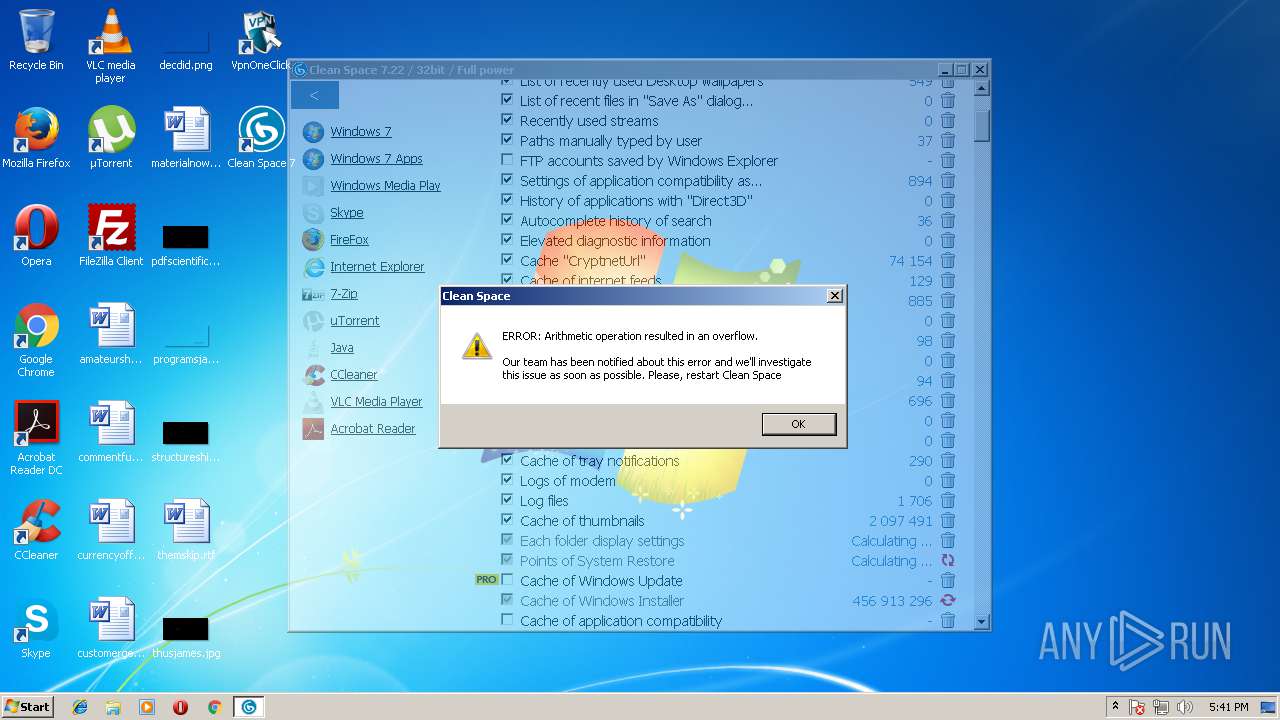
Task: Click the Java sidebar icon
Action: [313, 348]
